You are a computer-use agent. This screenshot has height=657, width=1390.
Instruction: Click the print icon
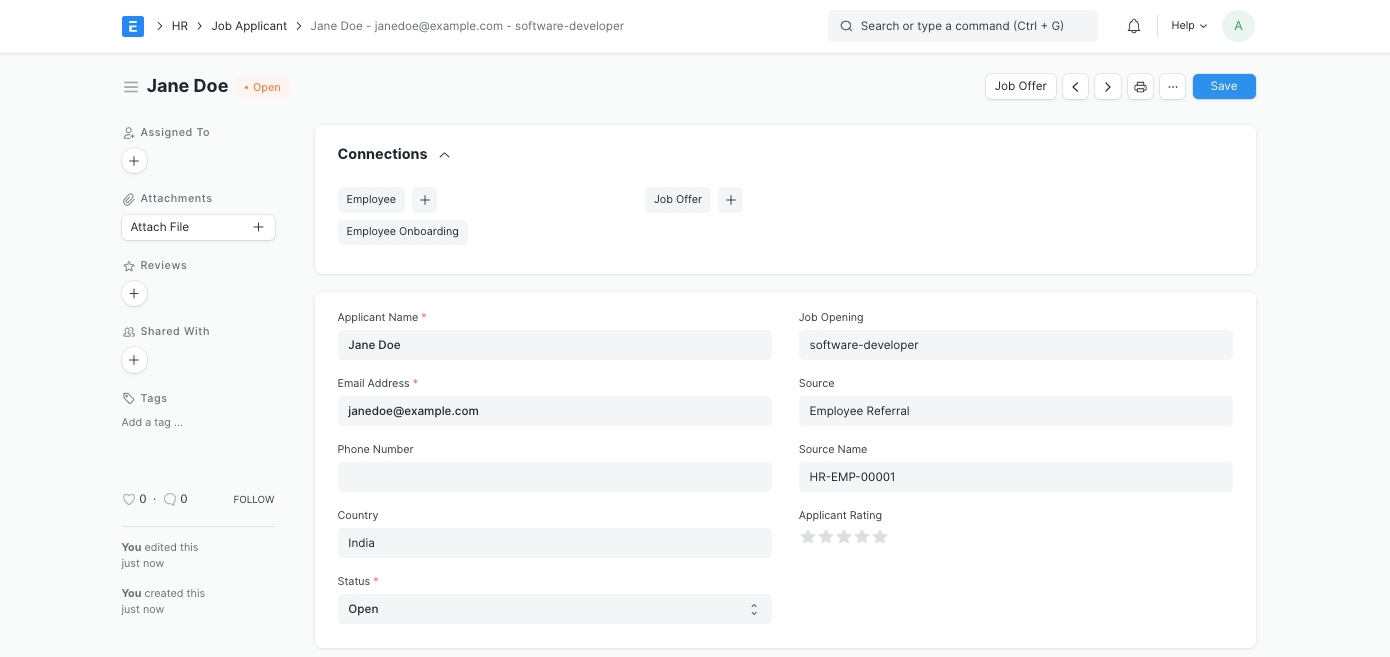click(1140, 87)
